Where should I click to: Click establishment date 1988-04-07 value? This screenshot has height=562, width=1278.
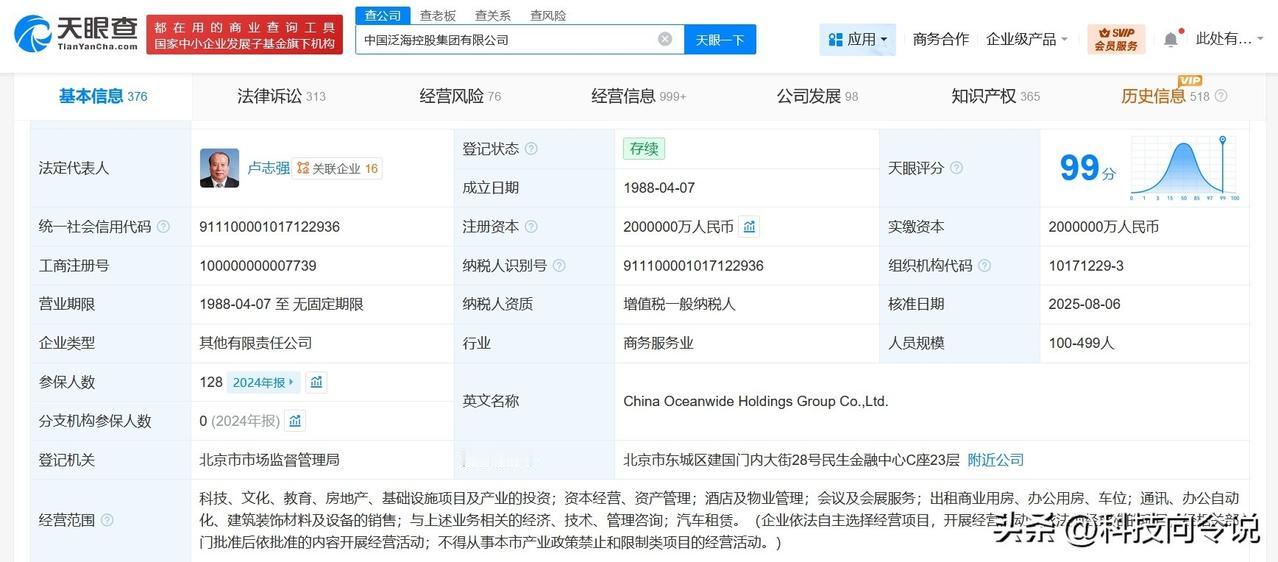(x=659, y=187)
